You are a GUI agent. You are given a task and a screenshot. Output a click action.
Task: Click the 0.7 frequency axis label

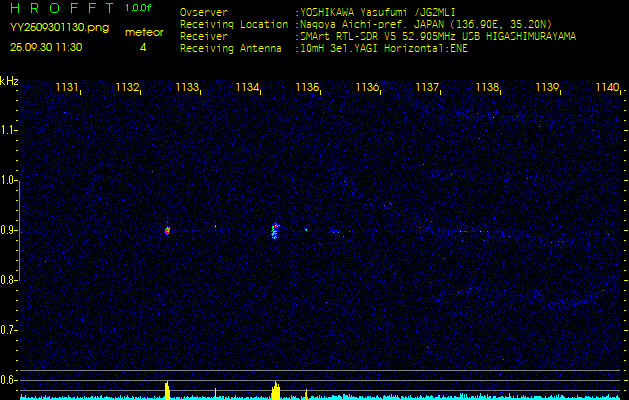[9, 330]
